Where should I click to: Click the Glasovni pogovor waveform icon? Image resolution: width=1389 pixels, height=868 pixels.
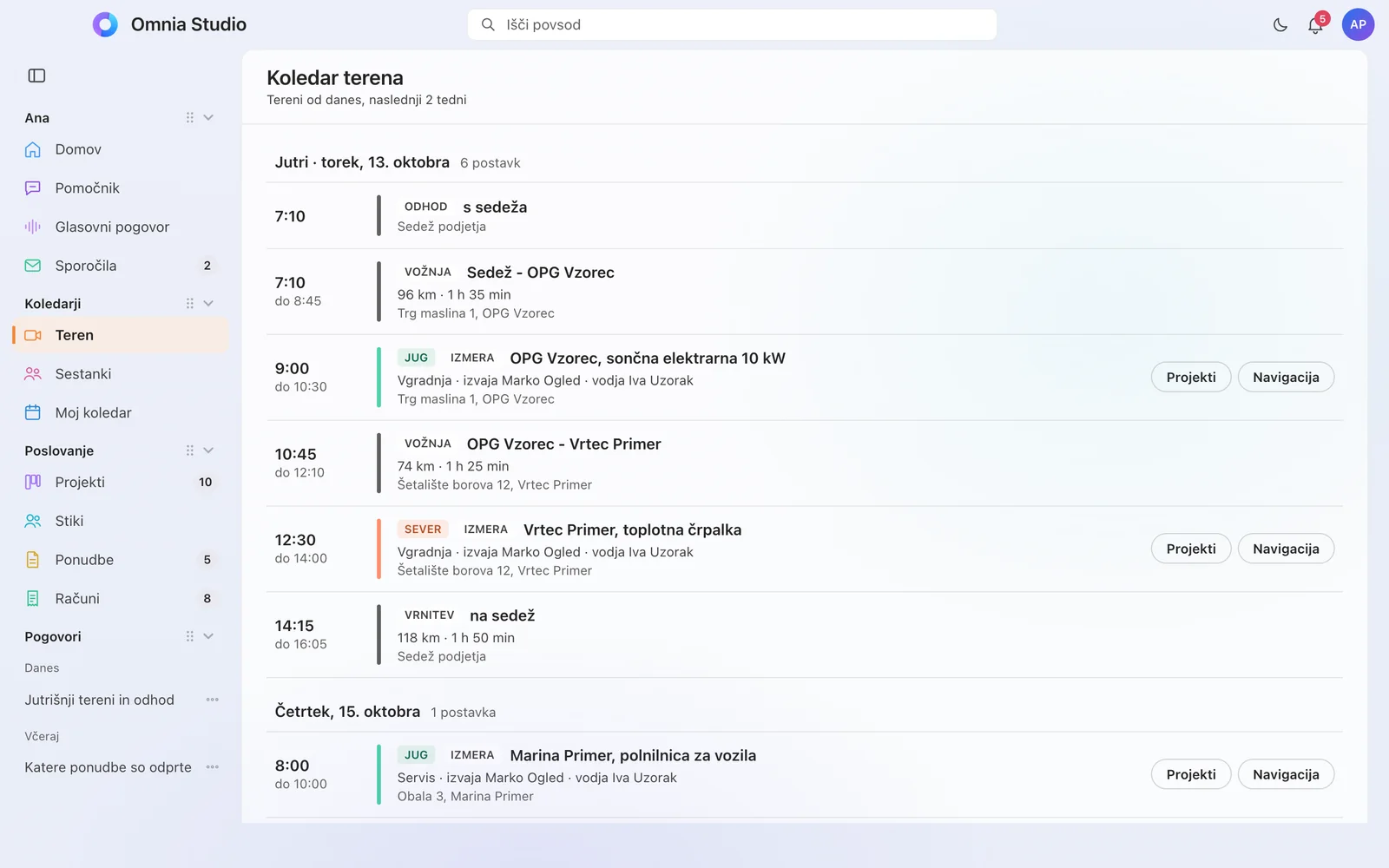[x=33, y=227]
